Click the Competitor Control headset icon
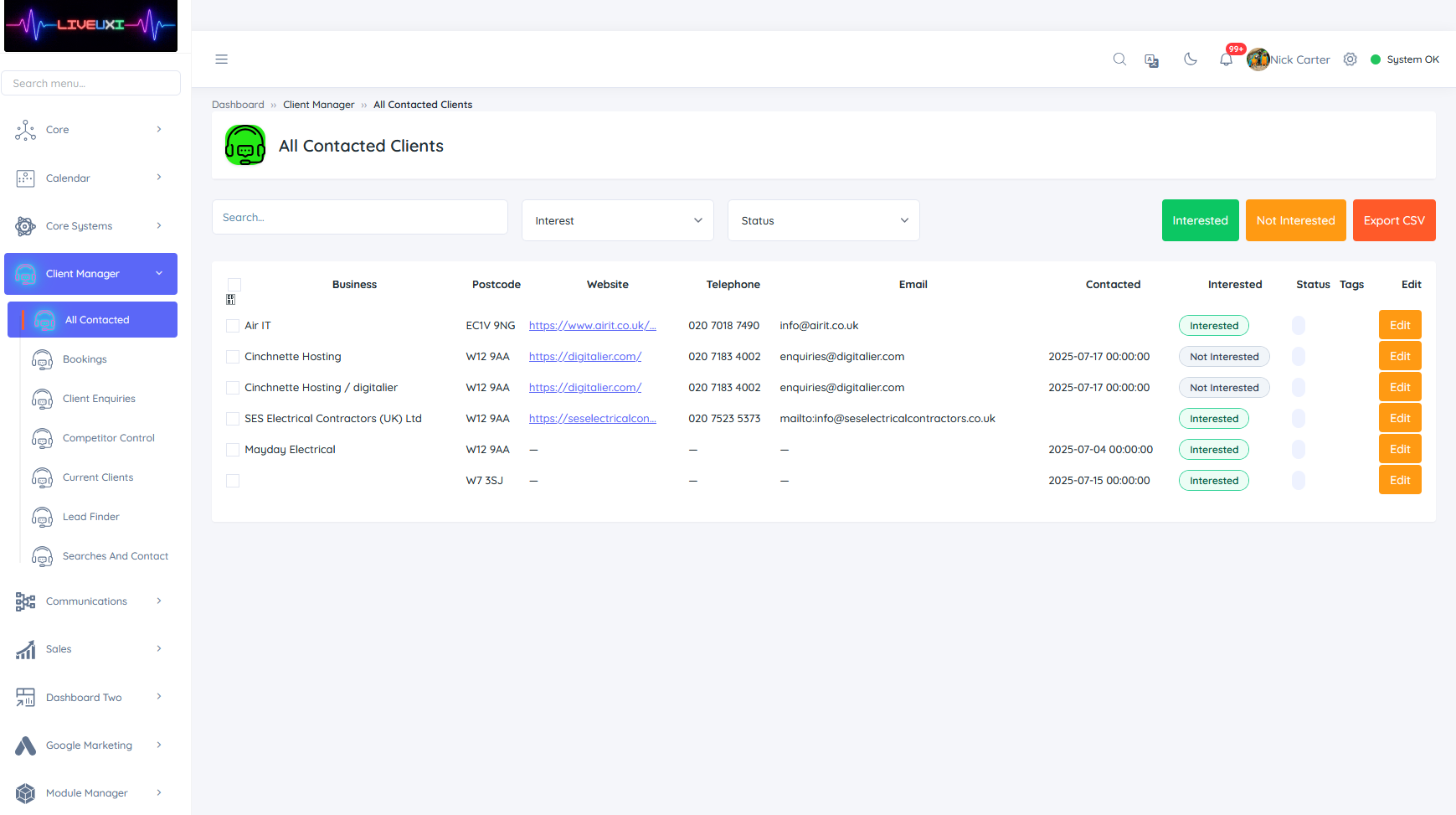Image resolution: width=1456 pixels, height=815 pixels. (x=42, y=438)
